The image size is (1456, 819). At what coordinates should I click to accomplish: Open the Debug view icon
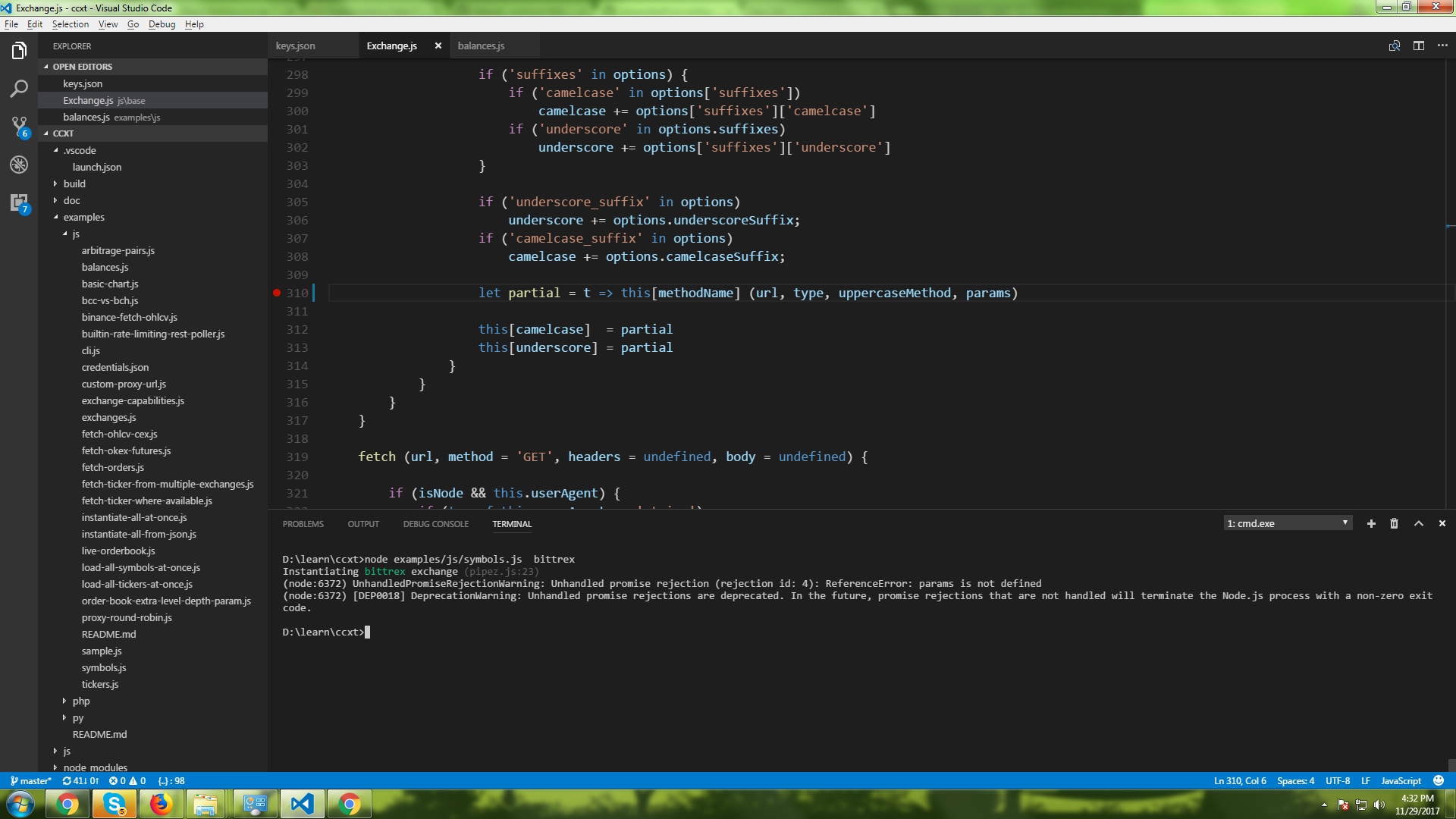19,165
